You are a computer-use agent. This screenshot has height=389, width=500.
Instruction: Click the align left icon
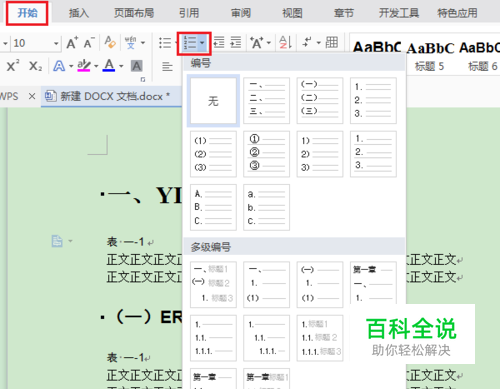coord(167,67)
